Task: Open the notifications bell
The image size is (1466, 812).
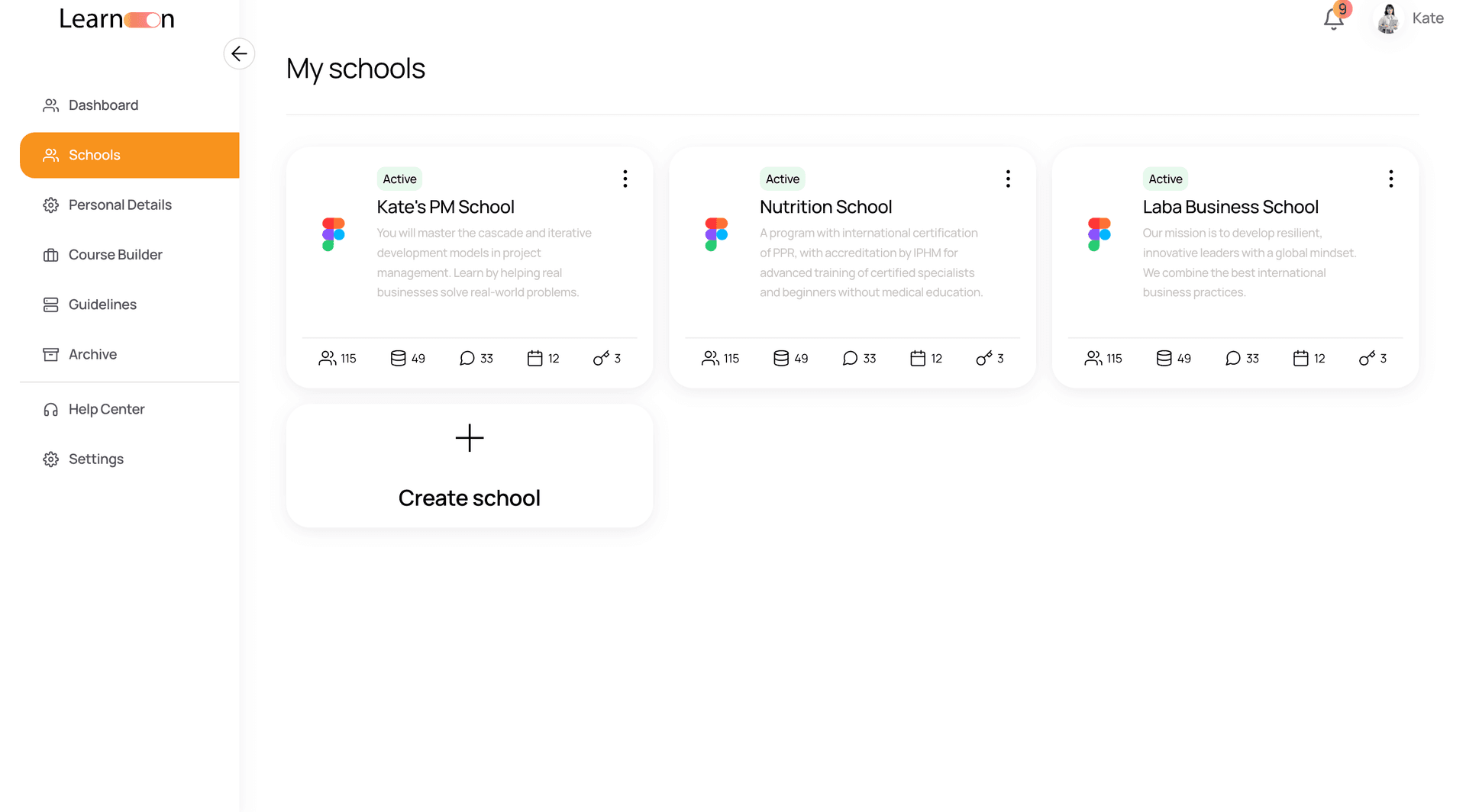Action: pos(1333,19)
